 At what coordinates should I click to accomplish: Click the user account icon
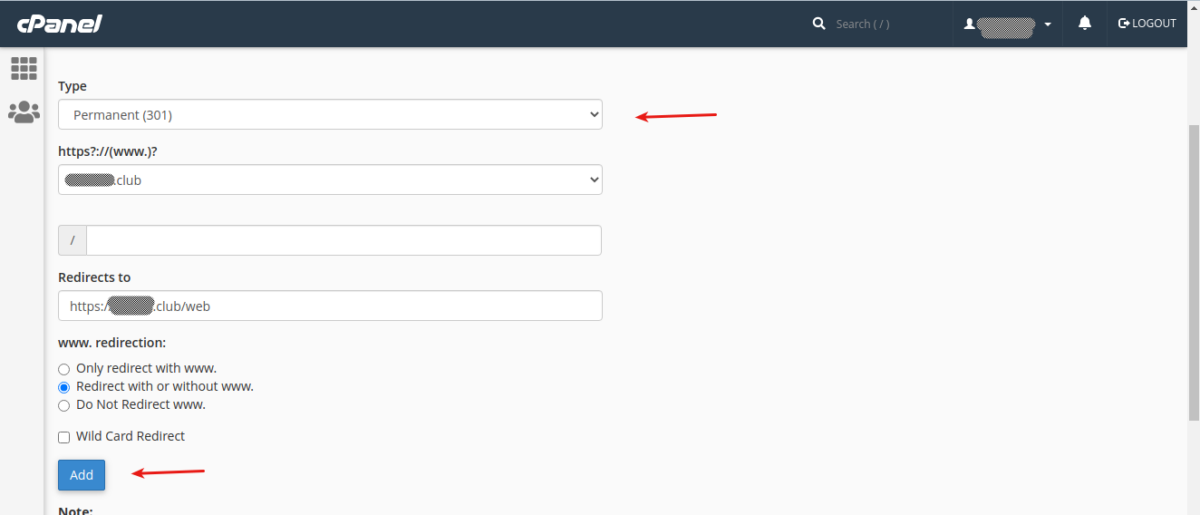tap(969, 24)
